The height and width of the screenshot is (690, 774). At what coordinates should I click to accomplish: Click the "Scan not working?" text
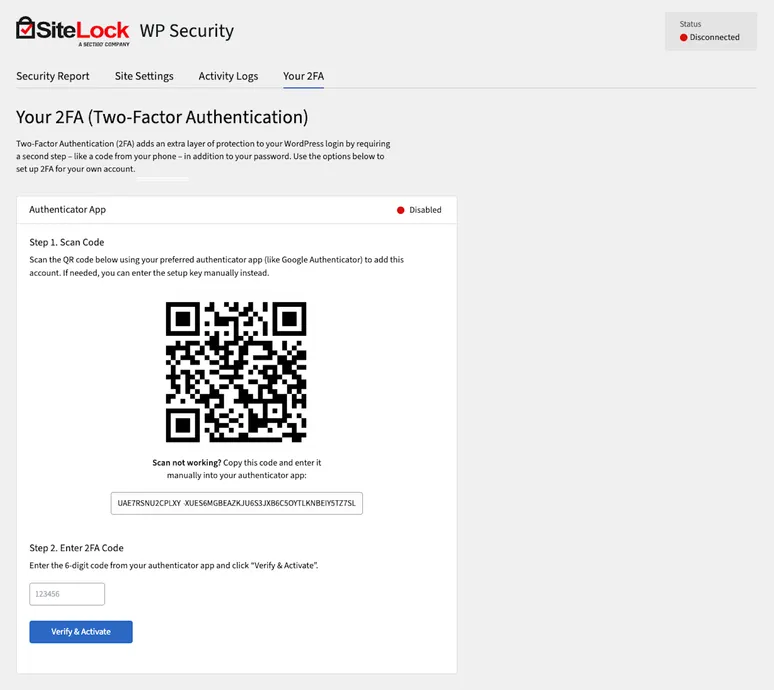(187, 463)
